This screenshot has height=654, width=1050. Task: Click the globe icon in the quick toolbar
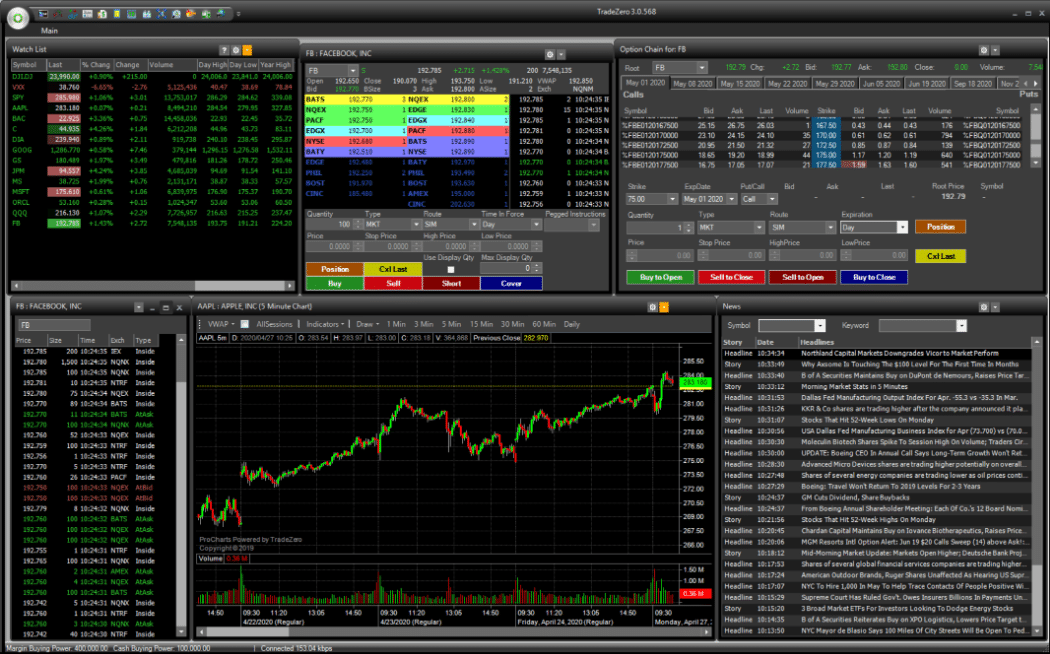click(221, 13)
